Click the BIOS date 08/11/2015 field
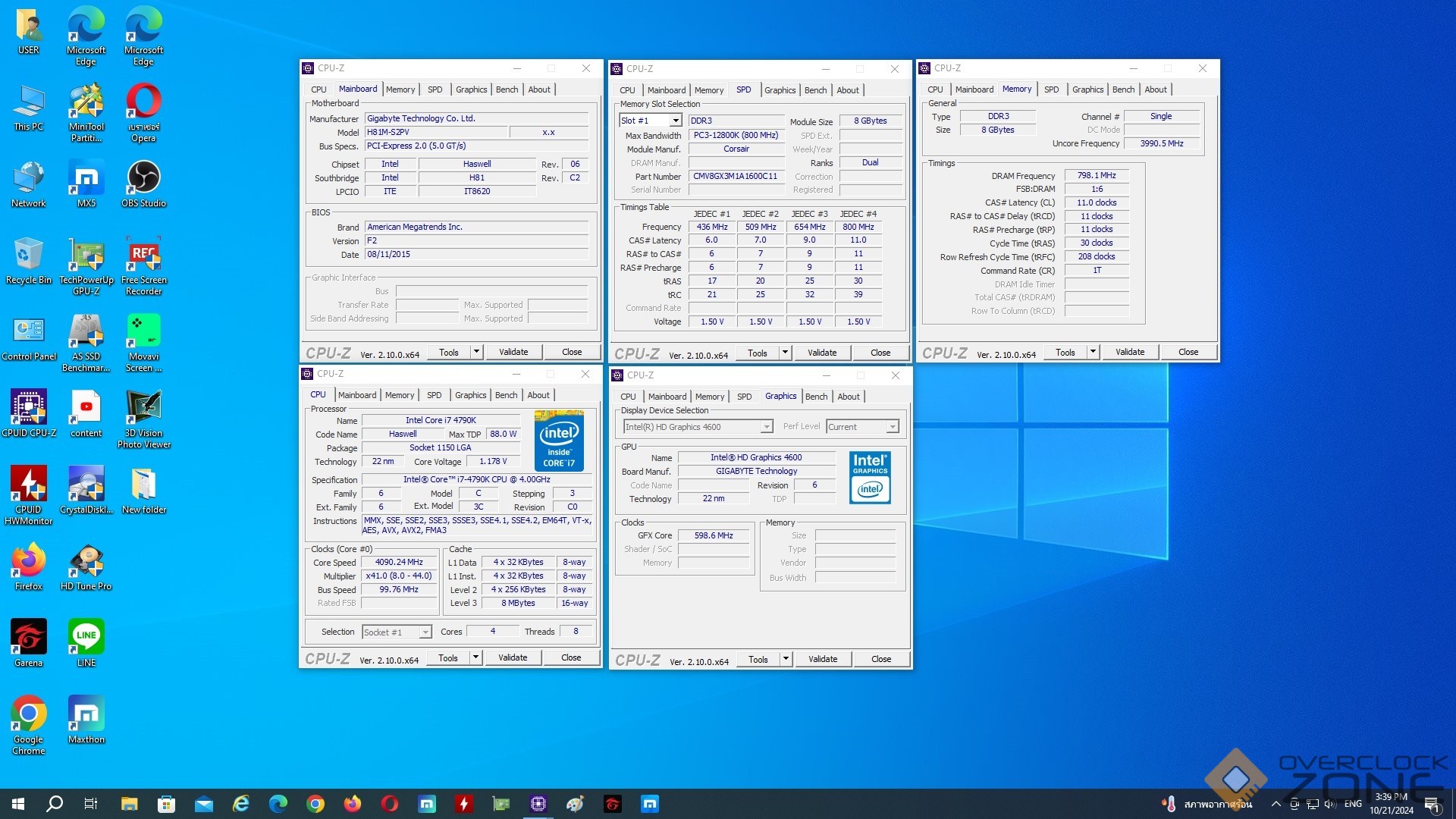 click(x=476, y=254)
